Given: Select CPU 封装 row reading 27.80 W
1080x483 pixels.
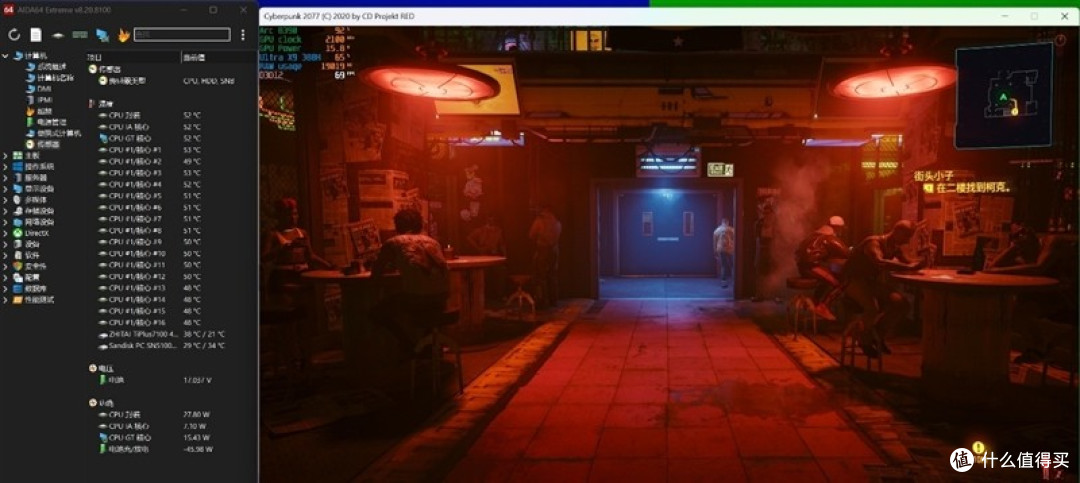Looking at the screenshot, I should click(x=156, y=414).
